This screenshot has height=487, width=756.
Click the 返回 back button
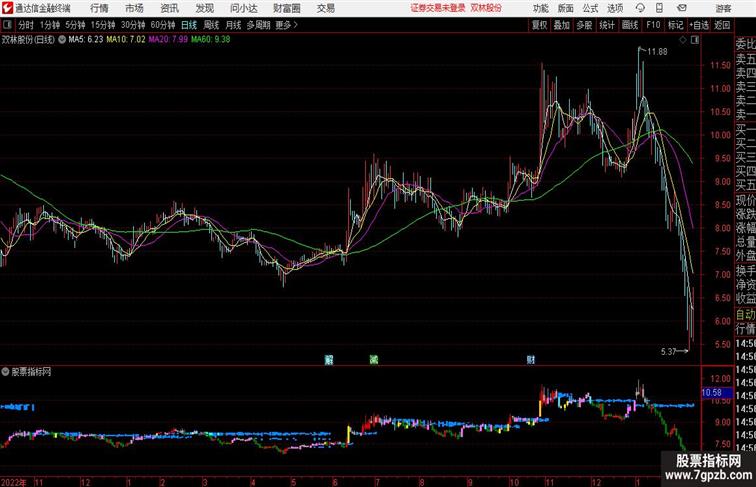[x=722, y=25]
